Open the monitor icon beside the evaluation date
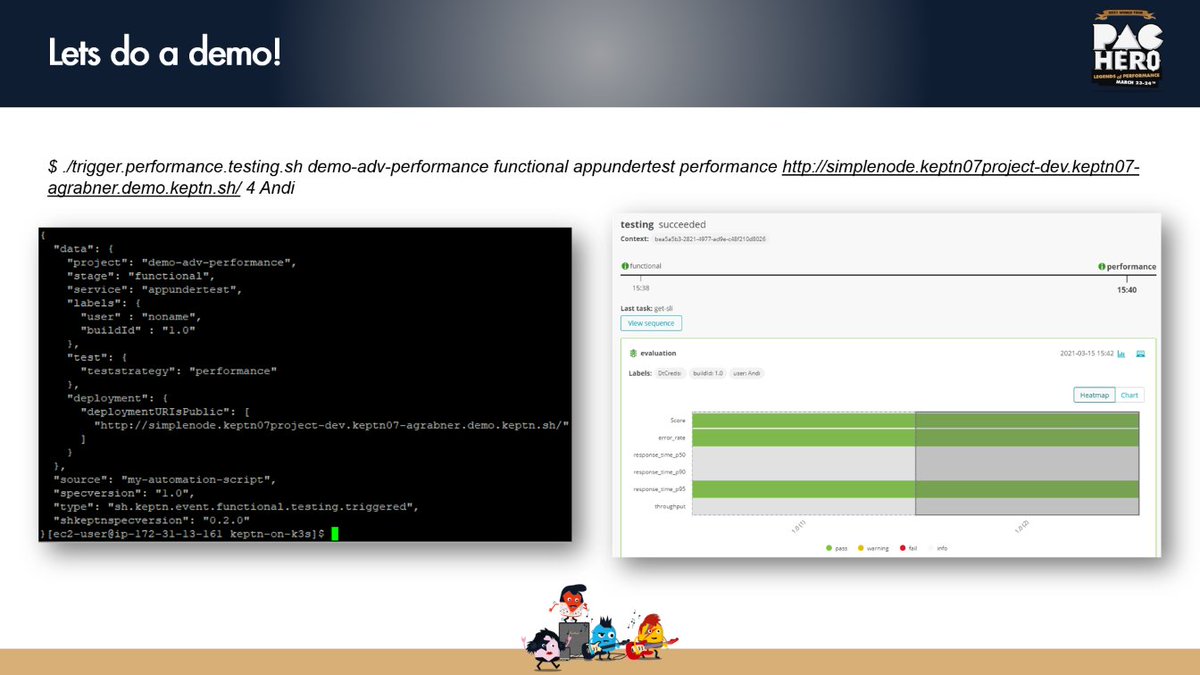Screen dimensions: 1200x675 pos(1140,353)
